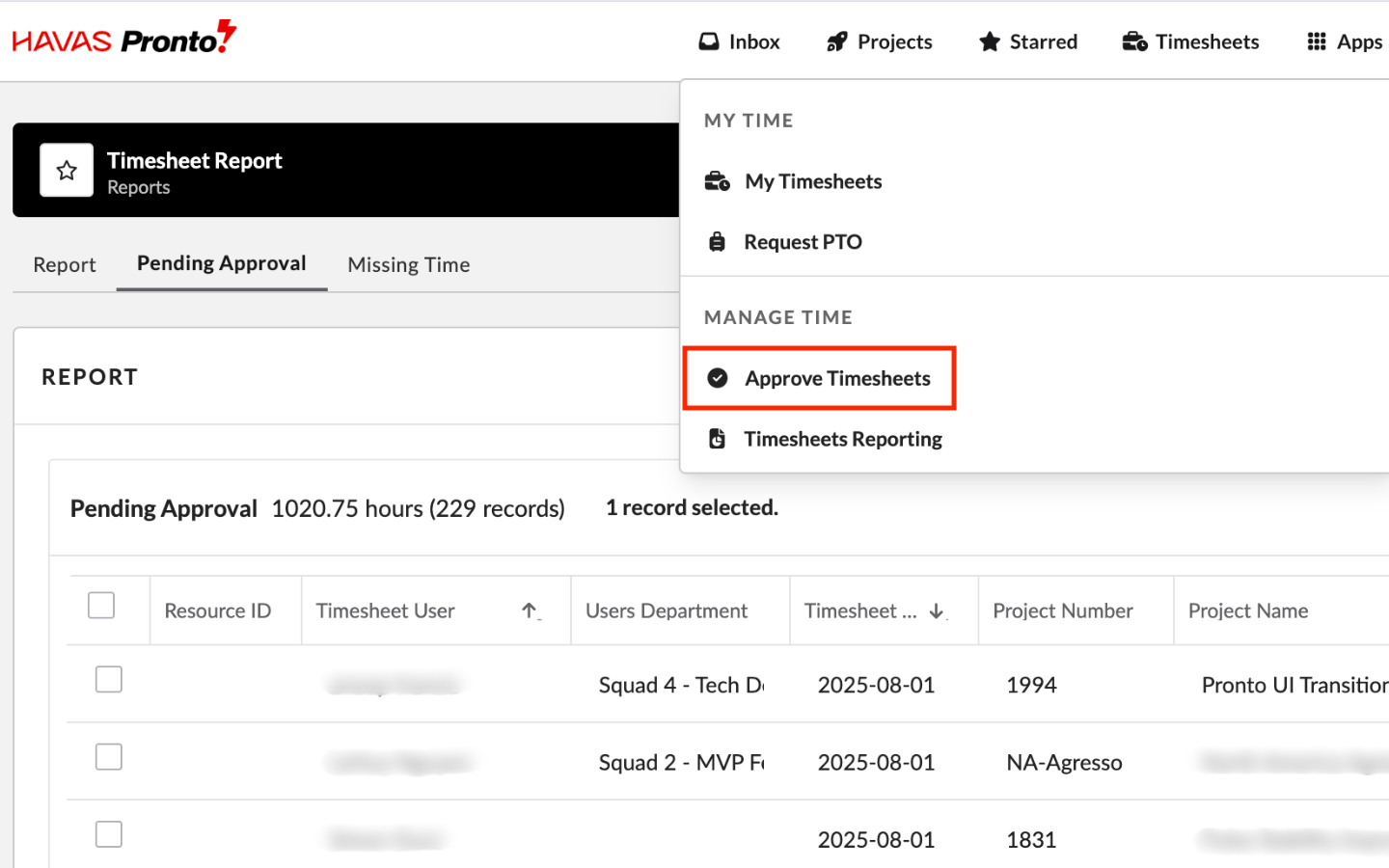Click project number 1831 cell
Image resolution: width=1389 pixels, height=868 pixels.
(1031, 840)
